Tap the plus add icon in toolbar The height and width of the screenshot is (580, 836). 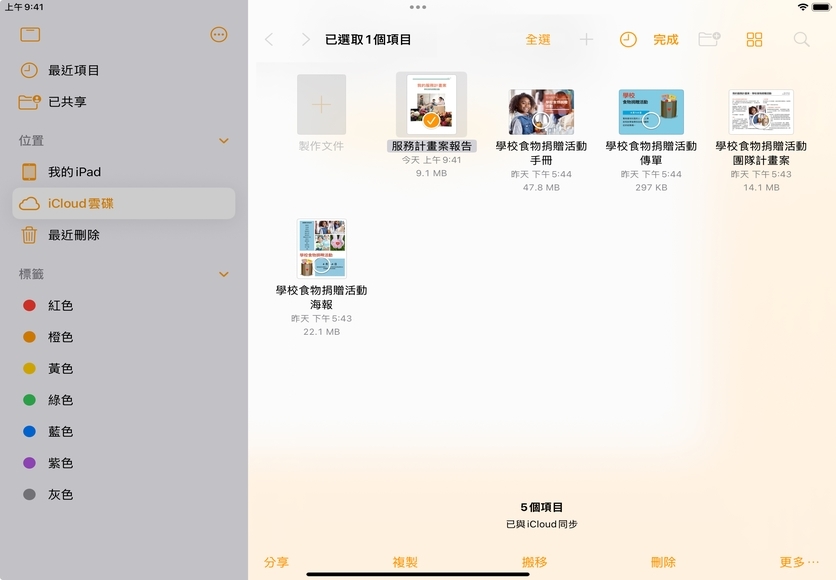coord(586,40)
